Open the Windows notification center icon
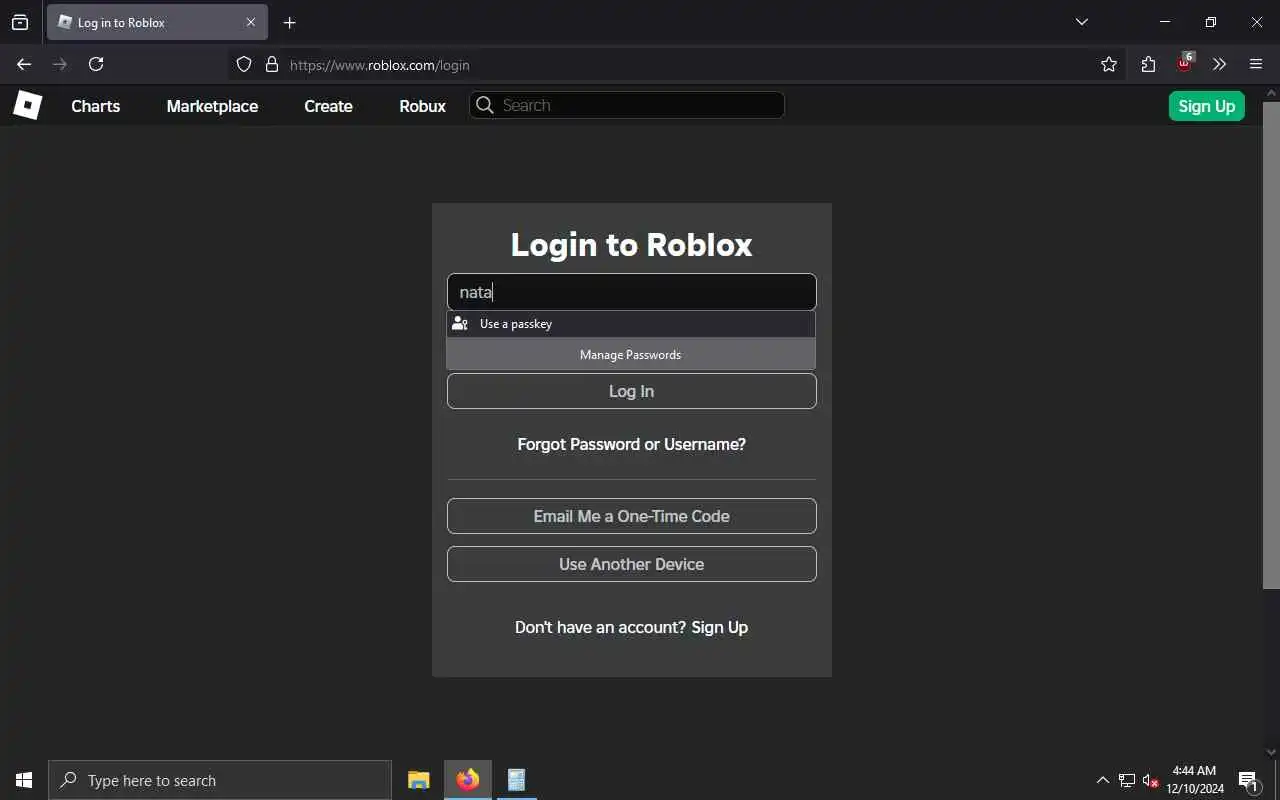Image resolution: width=1280 pixels, height=800 pixels. coord(1249,780)
